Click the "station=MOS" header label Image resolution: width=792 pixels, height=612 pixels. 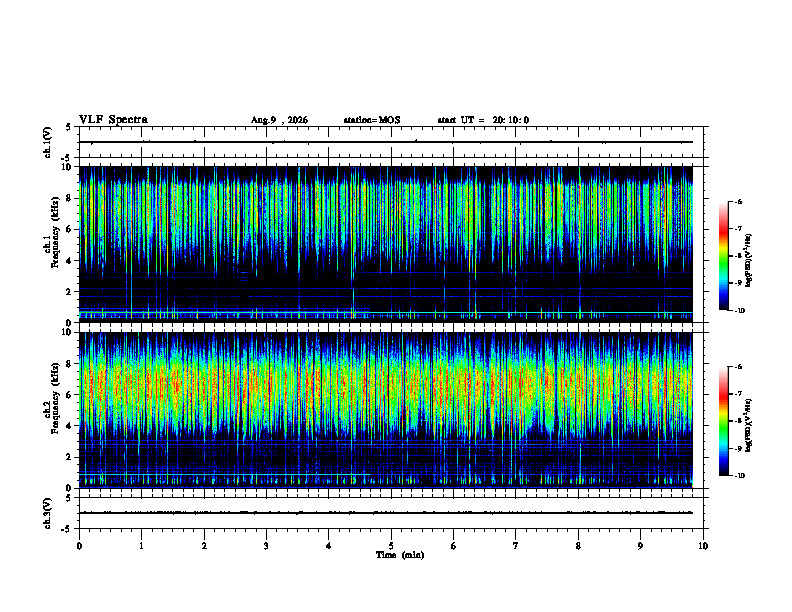click(x=372, y=120)
